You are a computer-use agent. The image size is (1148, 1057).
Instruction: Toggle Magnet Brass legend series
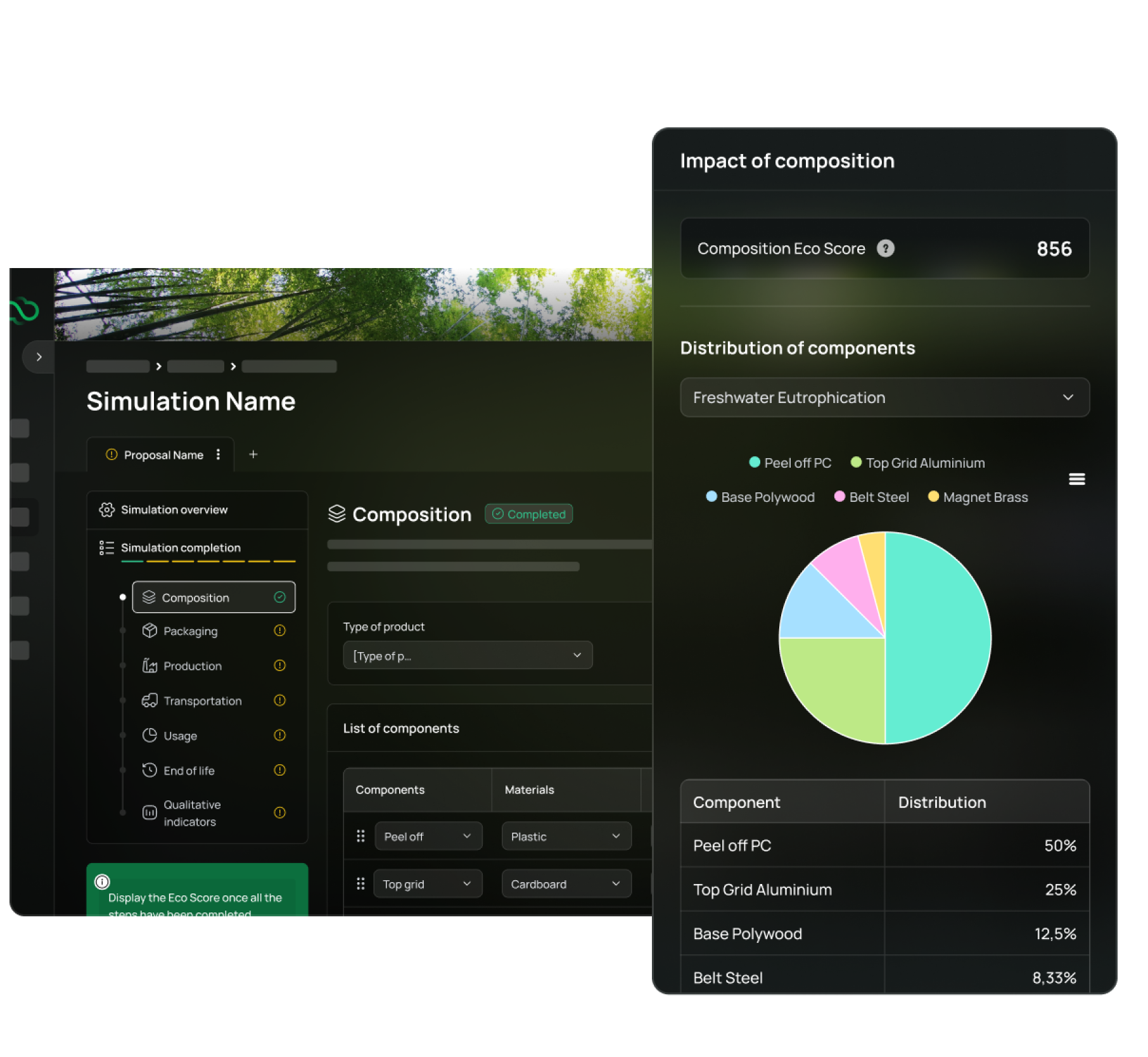978,497
